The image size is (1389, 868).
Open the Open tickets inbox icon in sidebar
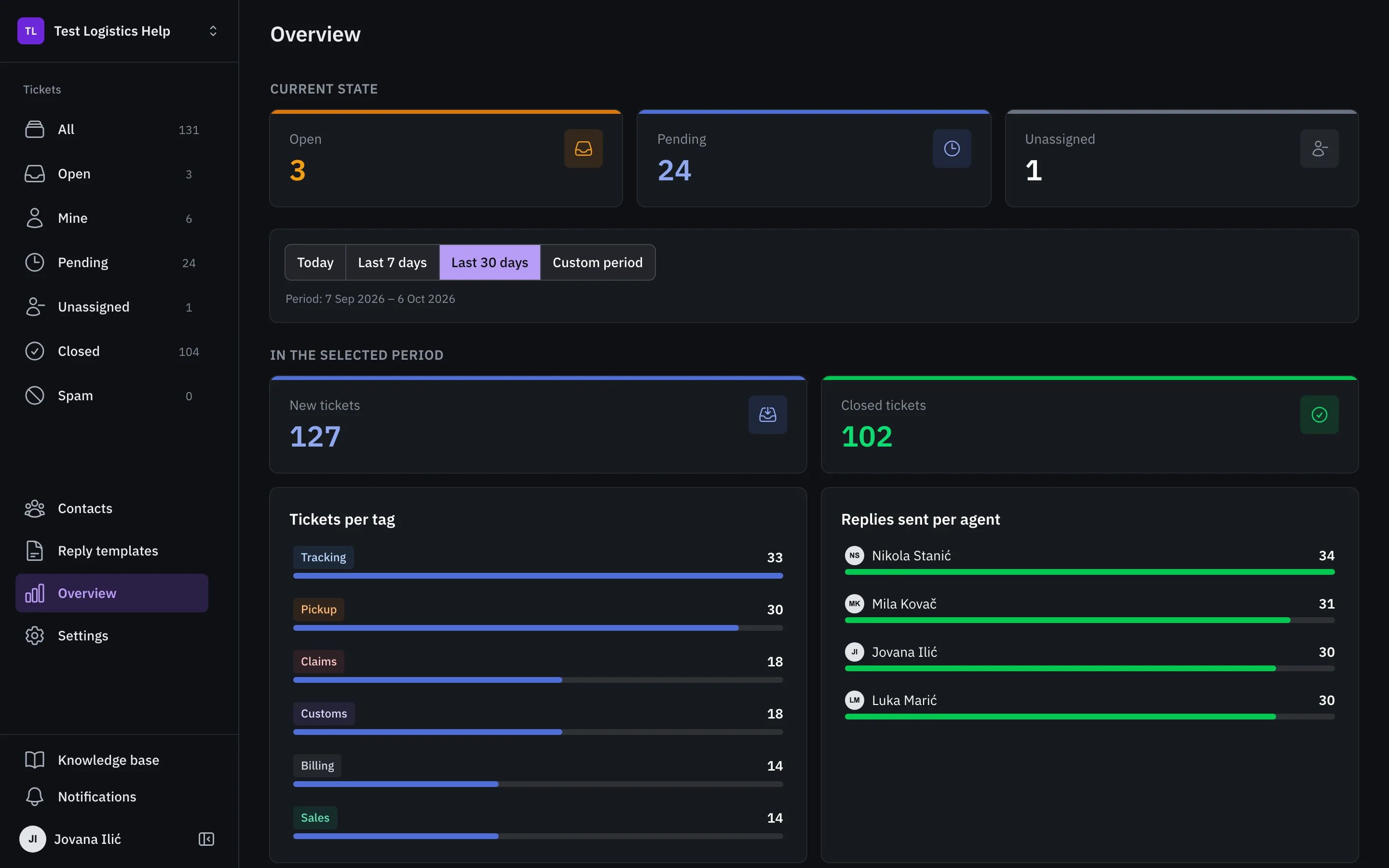tap(34, 174)
